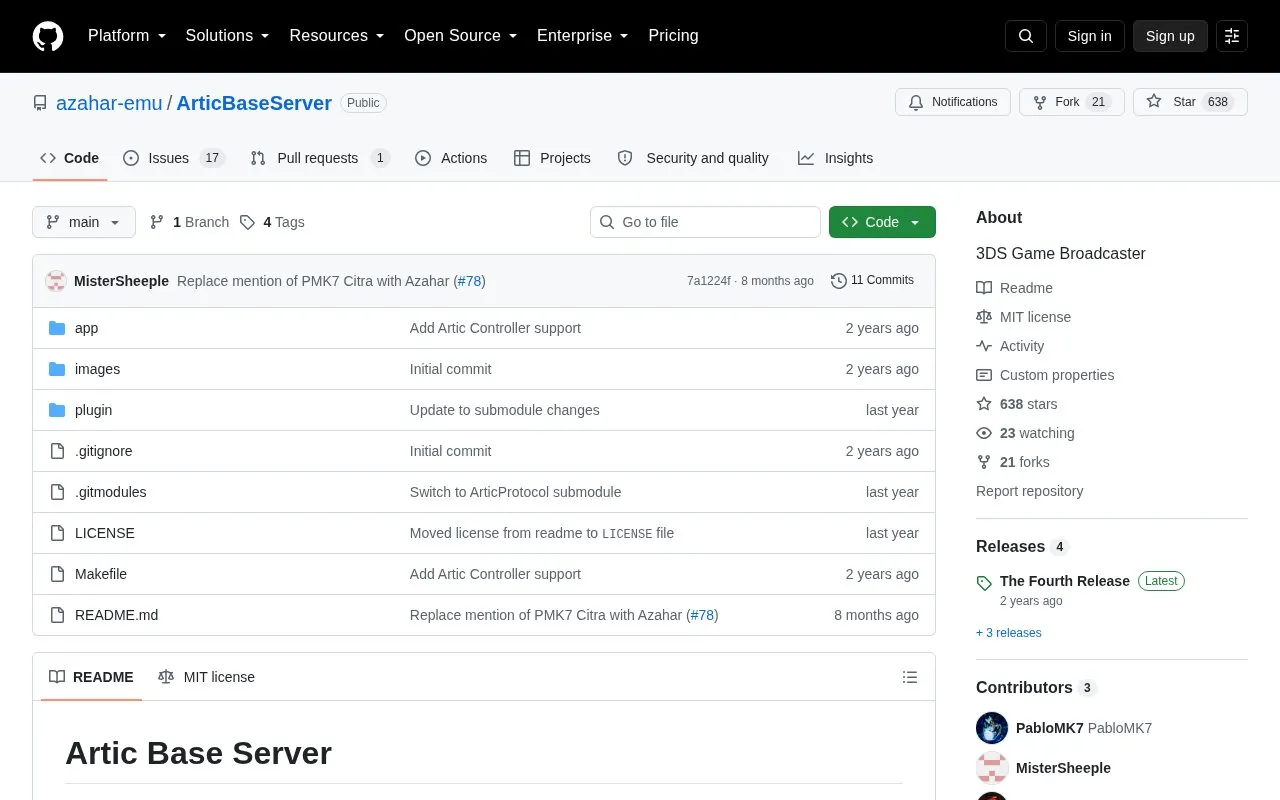1280x800 pixels.
Task: Star the repository
Action: [1190, 102]
